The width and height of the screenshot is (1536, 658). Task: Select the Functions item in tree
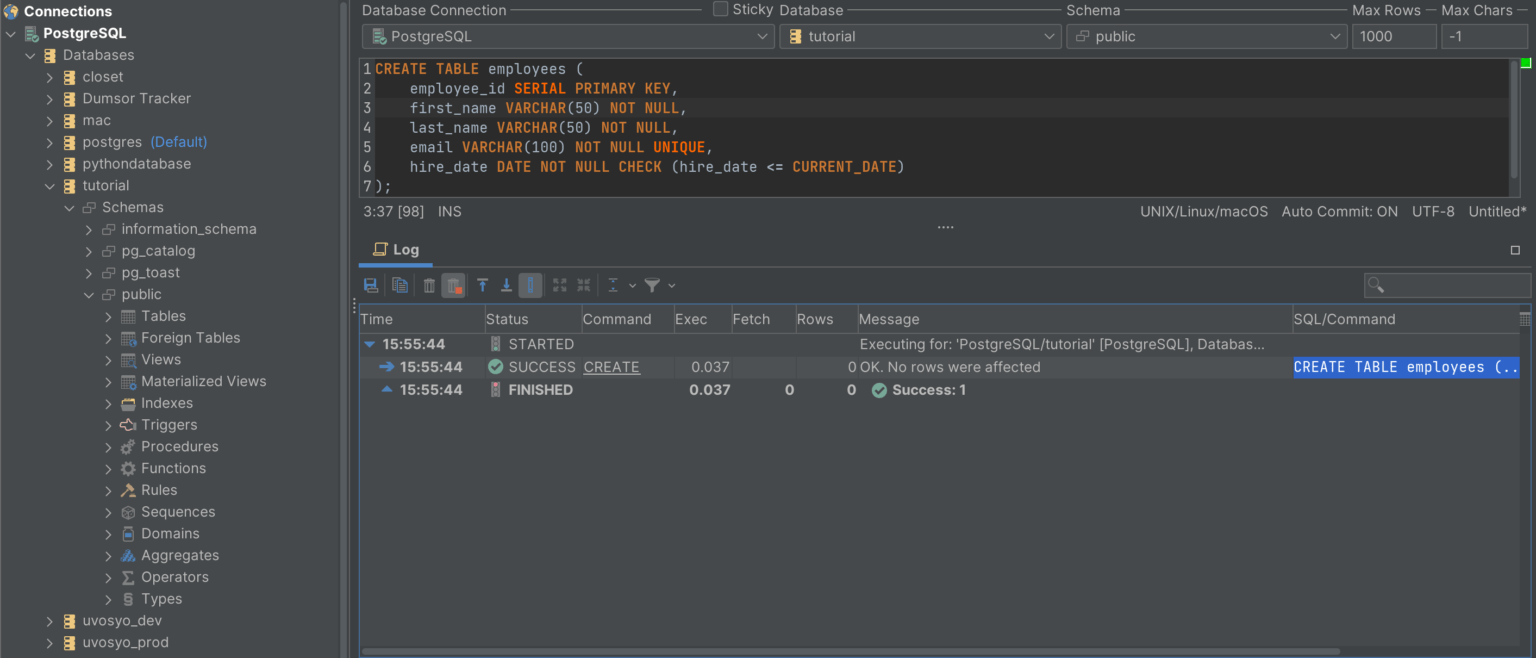tap(173, 468)
